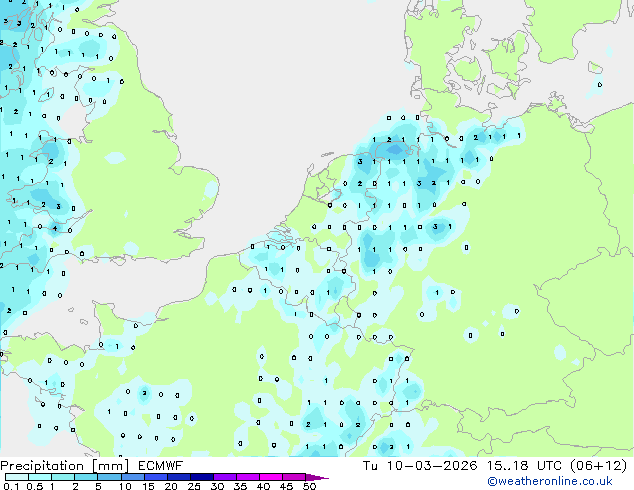Click the legend value label '50'
The height and width of the screenshot is (490, 634).
click(x=310, y=486)
